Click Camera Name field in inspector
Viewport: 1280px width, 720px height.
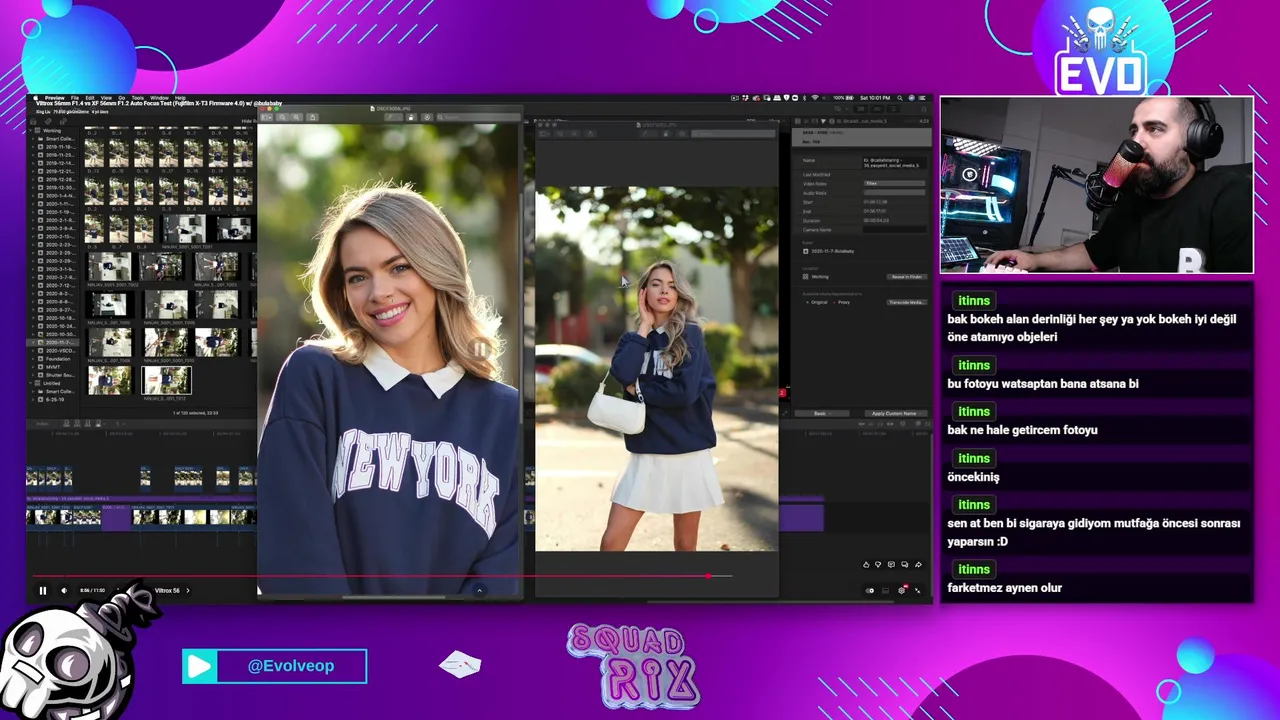coord(894,230)
